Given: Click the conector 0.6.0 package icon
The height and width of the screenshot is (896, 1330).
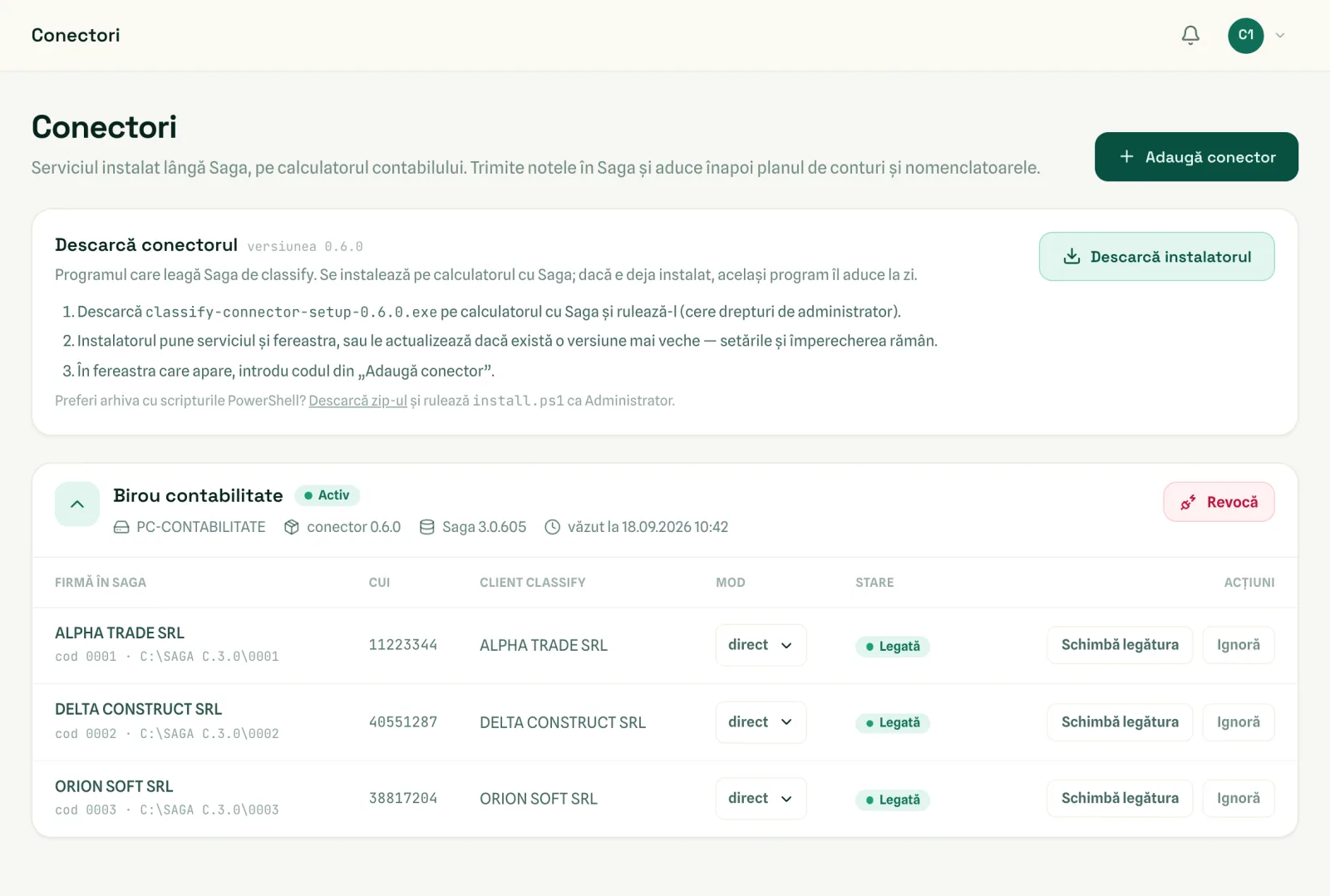Looking at the screenshot, I should tap(291, 527).
